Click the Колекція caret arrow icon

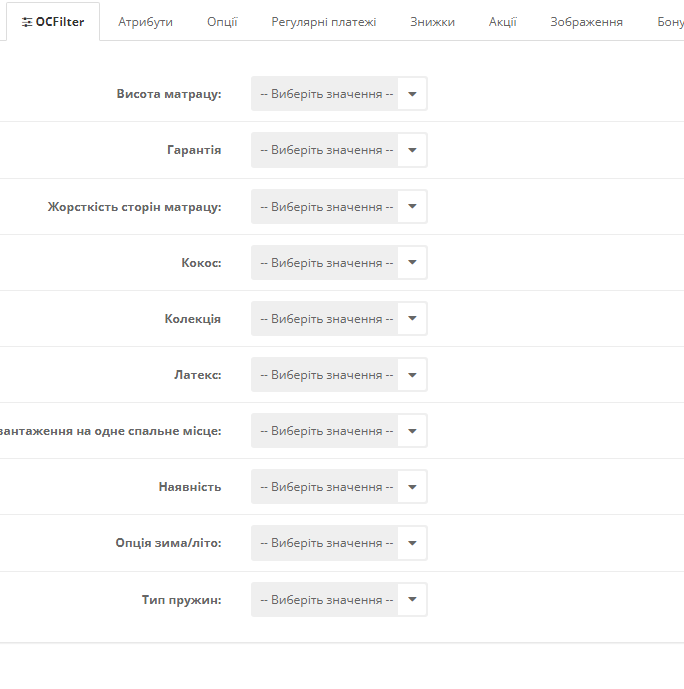click(412, 319)
